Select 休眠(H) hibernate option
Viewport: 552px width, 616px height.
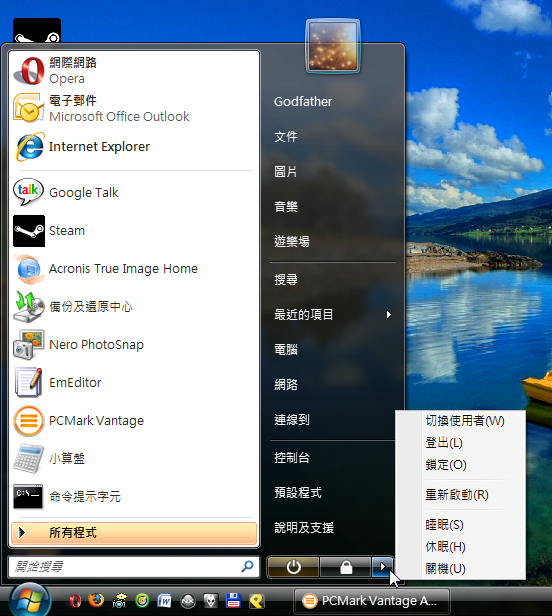445,546
